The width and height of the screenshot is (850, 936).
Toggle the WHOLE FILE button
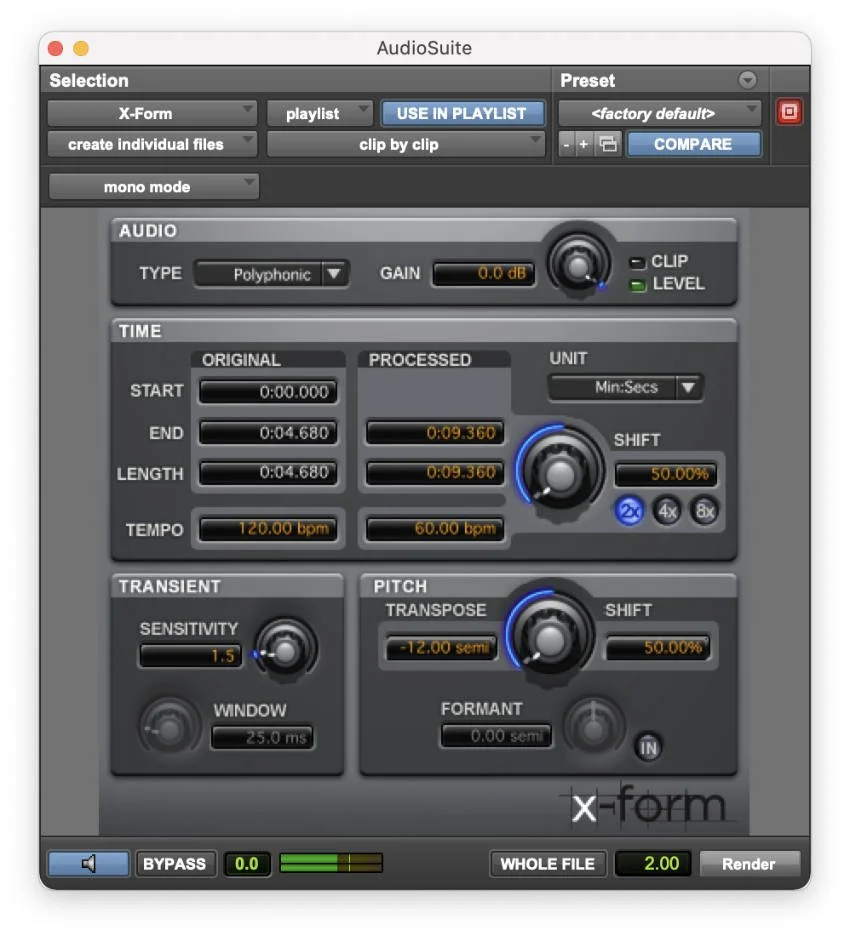(x=547, y=864)
